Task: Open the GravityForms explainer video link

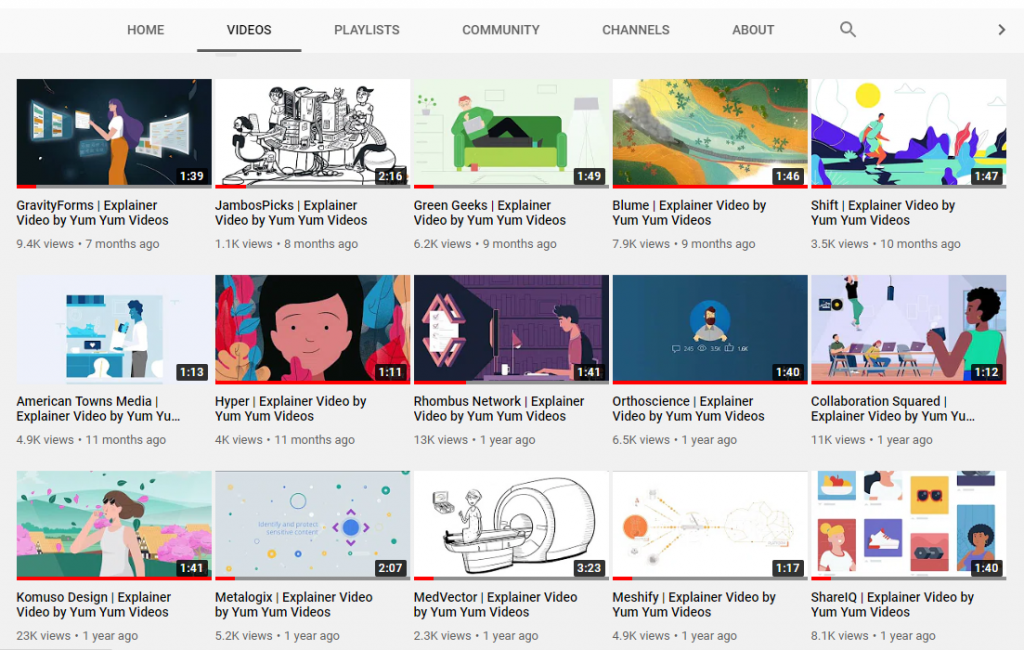Action: (89, 212)
